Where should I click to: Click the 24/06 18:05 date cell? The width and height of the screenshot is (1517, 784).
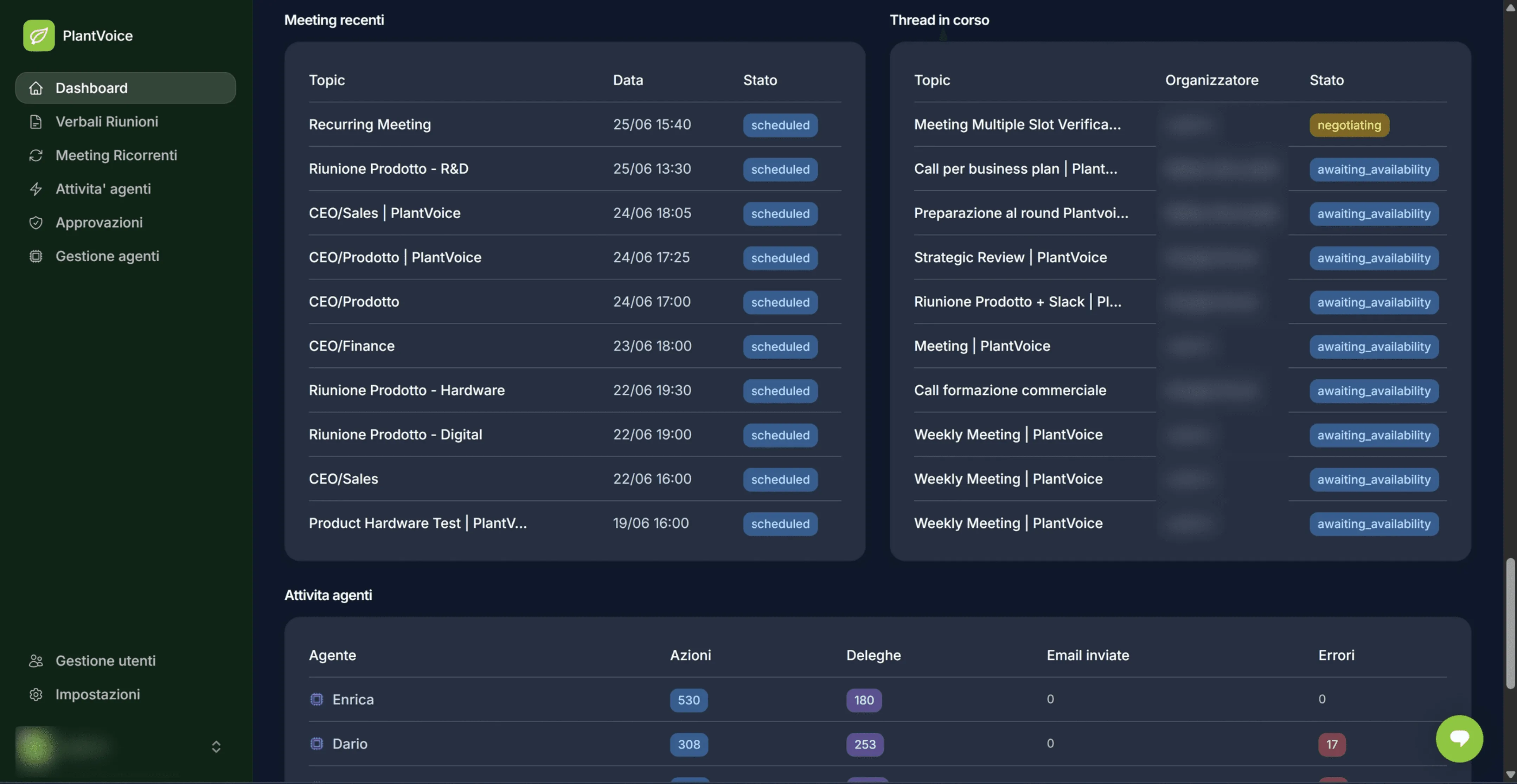click(652, 212)
